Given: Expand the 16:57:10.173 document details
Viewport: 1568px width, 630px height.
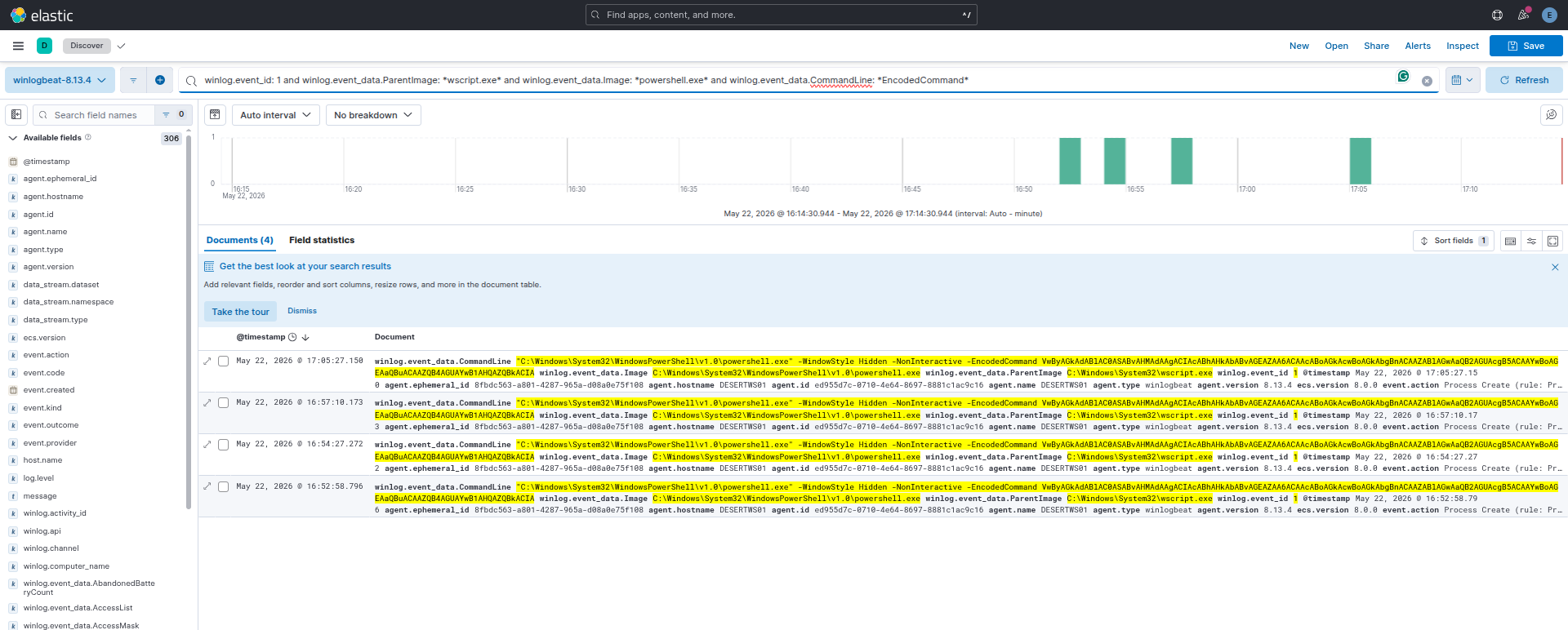Looking at the screenshot, I should 207,402.
